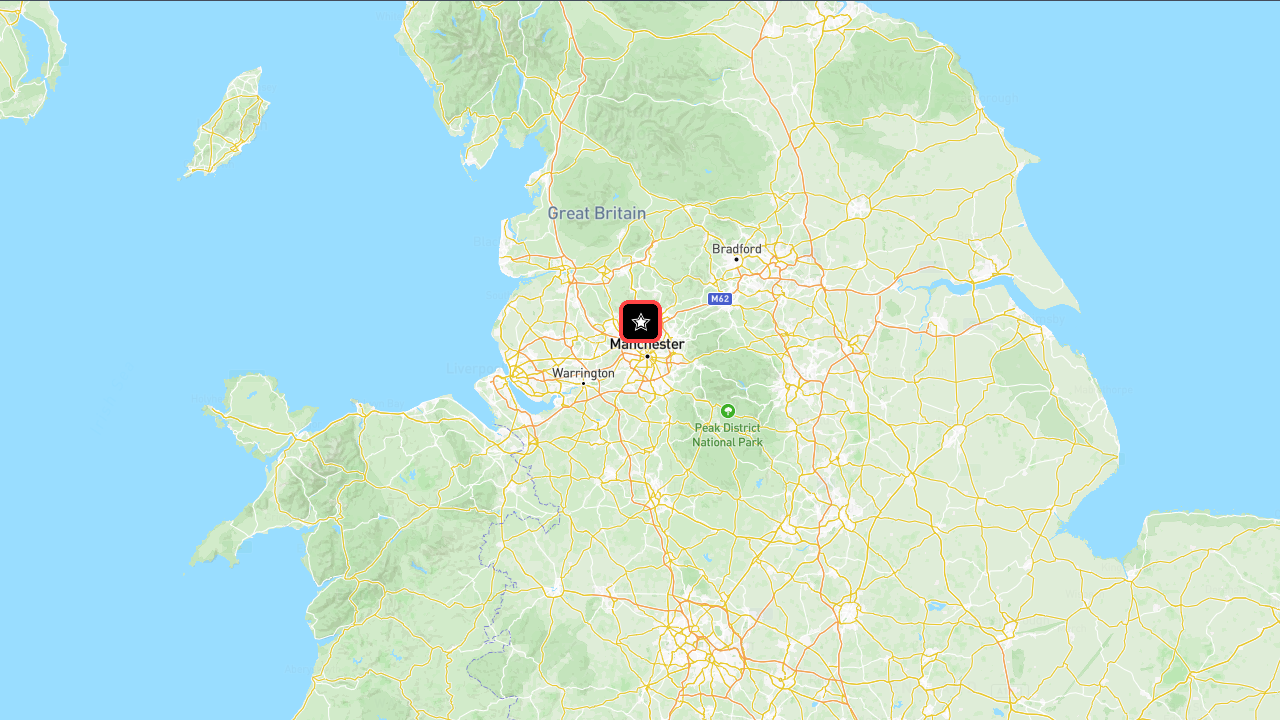1280x720 pixels.
Task: Click the Warrington place label
Action: 584,373
